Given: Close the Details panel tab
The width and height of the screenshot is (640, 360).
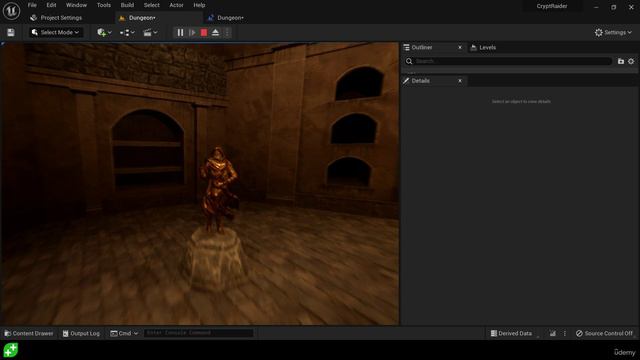Looking at the screenshot, I should 460,81.
